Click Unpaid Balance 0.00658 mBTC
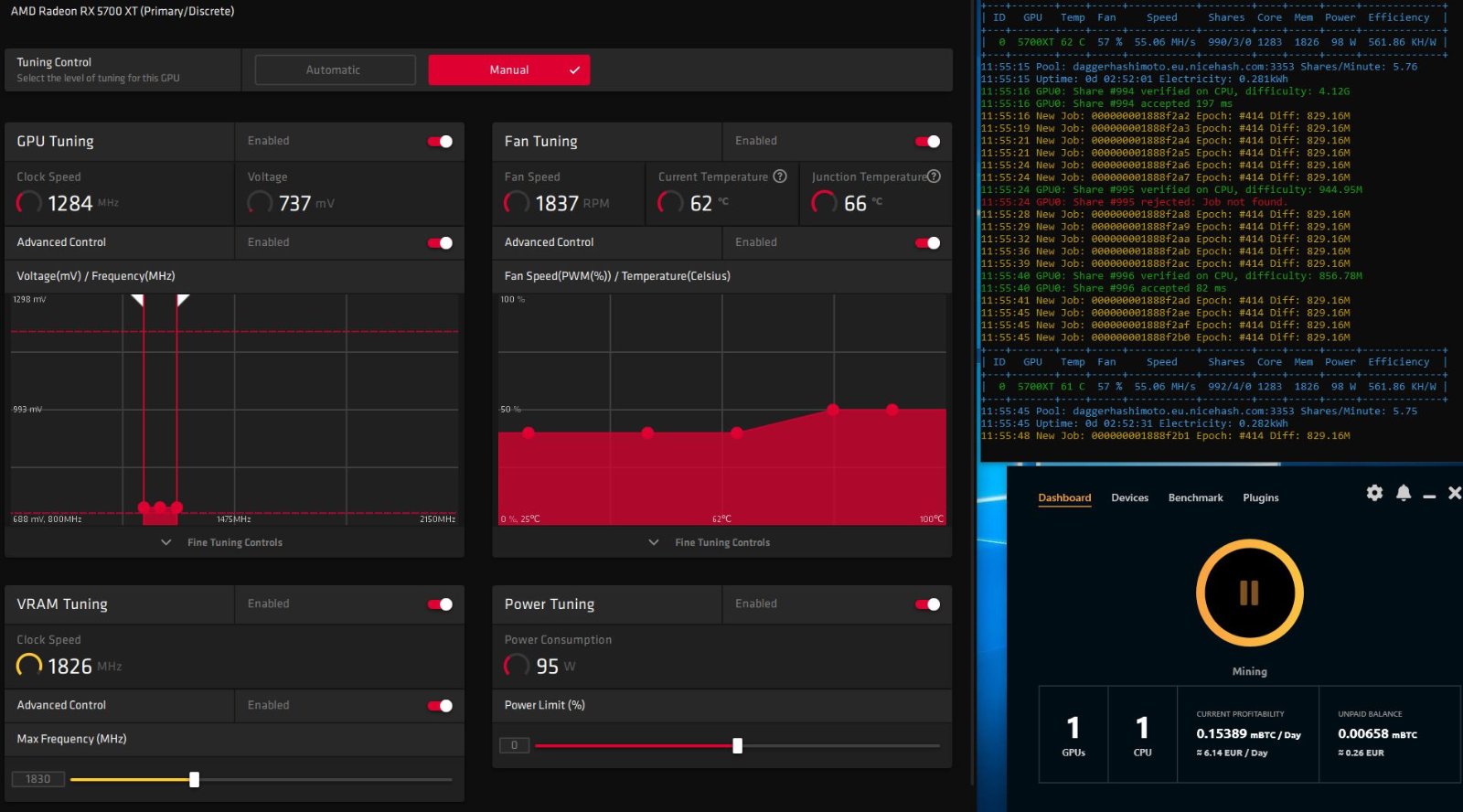The image size is (1463, 812). pos(1377,734)
